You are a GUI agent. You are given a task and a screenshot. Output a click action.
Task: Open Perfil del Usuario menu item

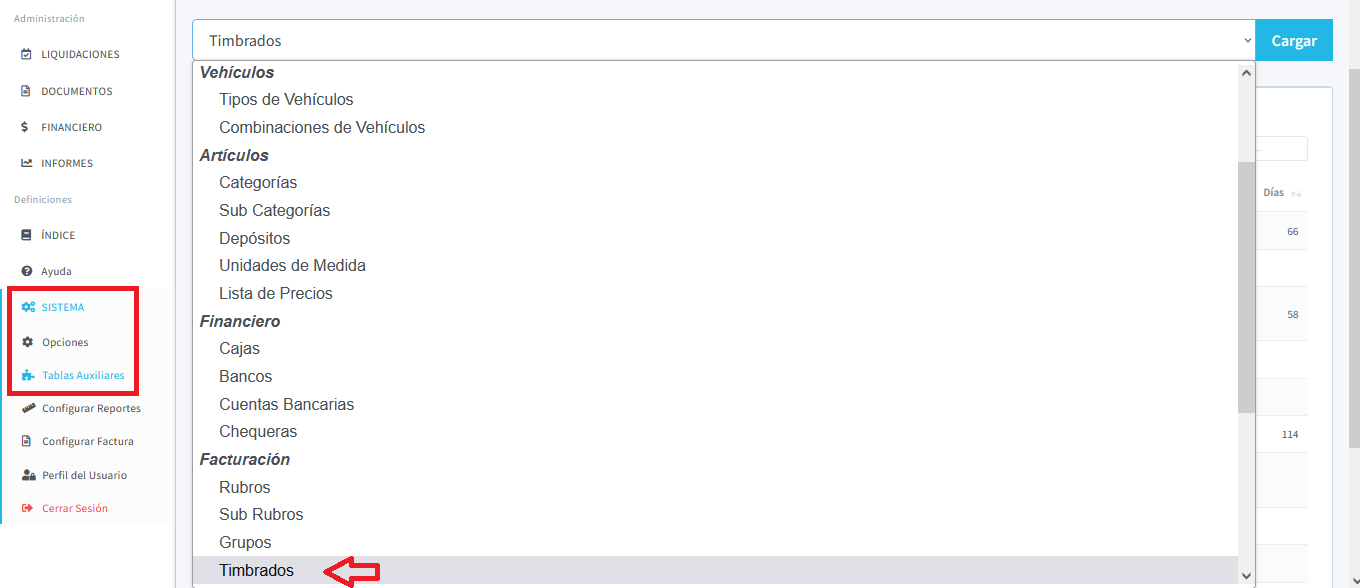click(84, 475)
